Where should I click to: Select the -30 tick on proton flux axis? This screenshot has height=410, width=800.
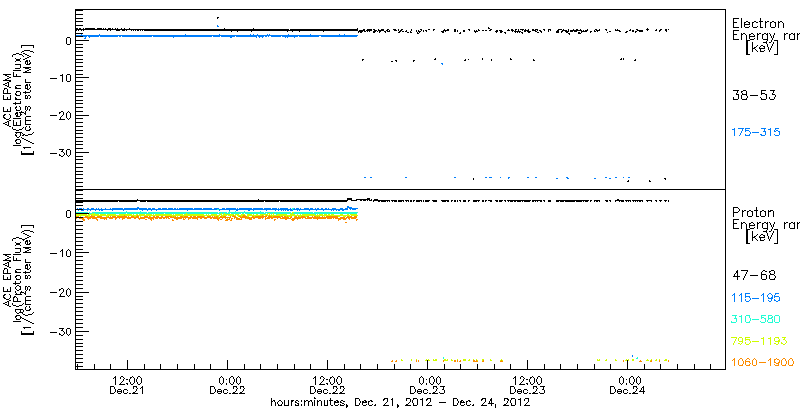[60, 331]
